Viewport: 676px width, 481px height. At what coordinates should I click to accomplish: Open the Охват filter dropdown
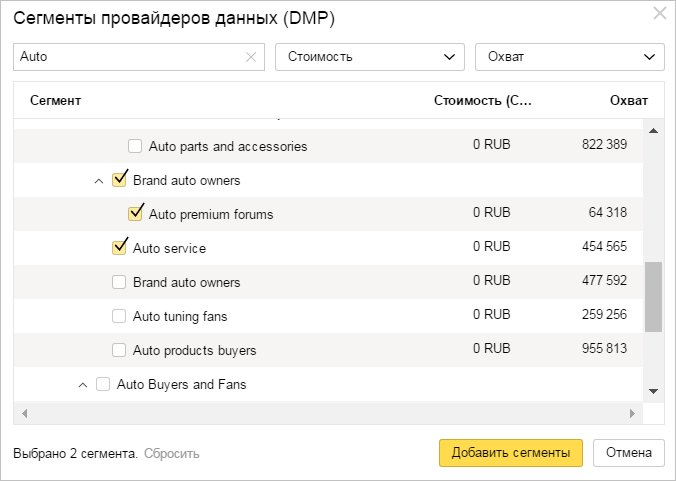click(x=569, y=57)
